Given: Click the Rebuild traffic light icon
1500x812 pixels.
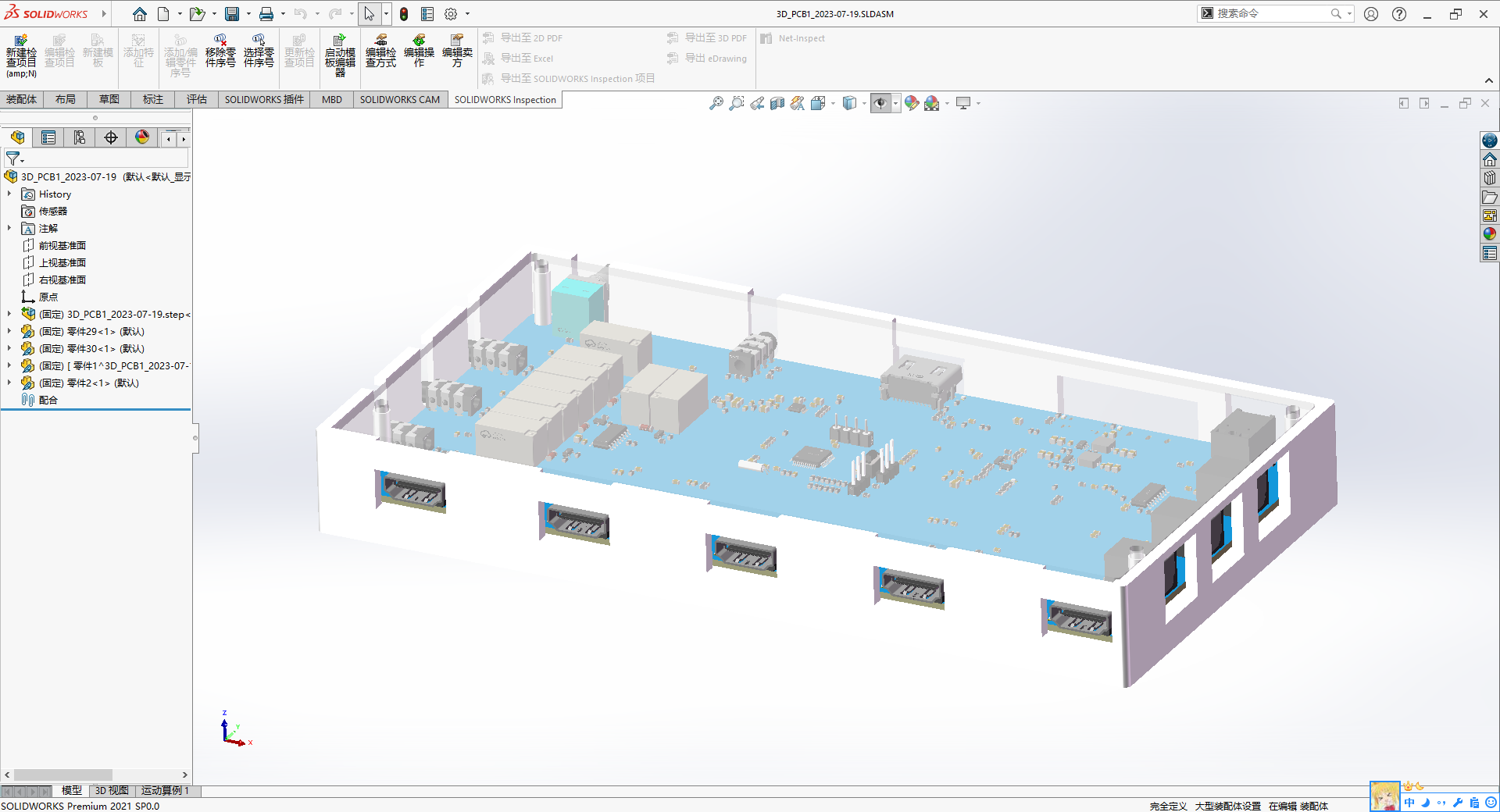Looking at the screenshot, I should point(404,14).
